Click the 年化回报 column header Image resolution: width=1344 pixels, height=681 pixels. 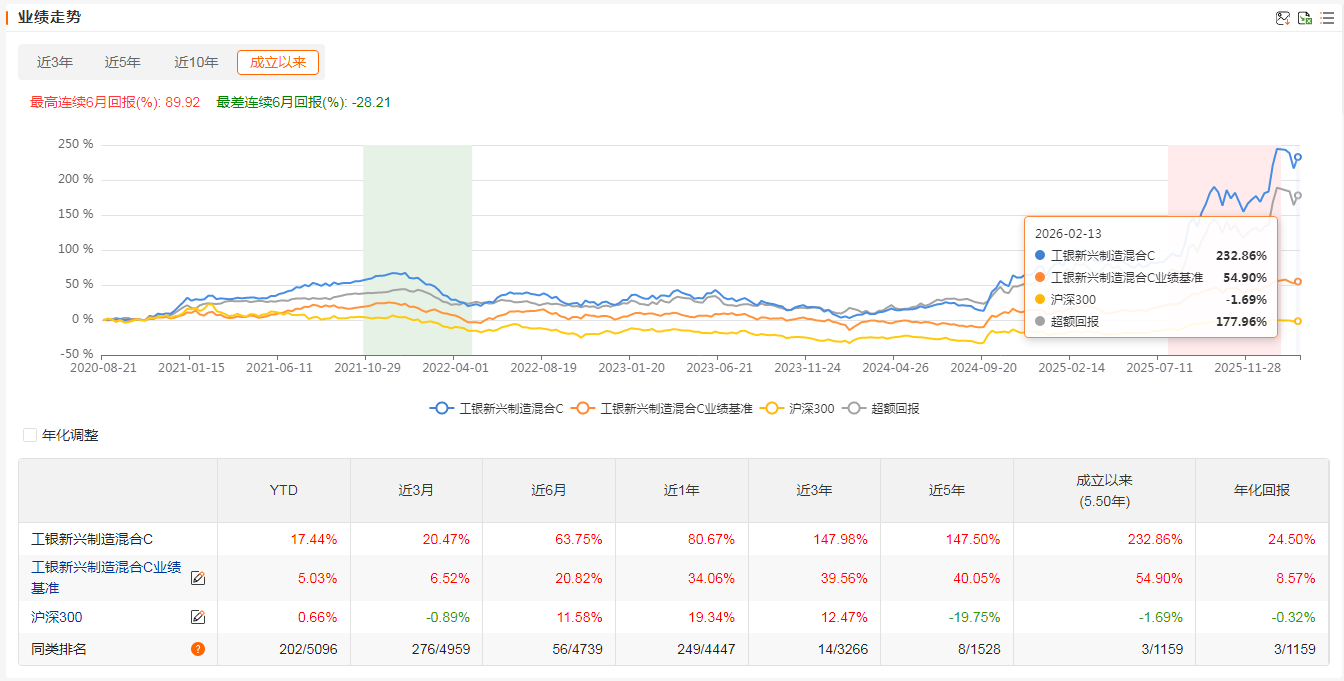pyautogui.click(x=1262, y=490)
